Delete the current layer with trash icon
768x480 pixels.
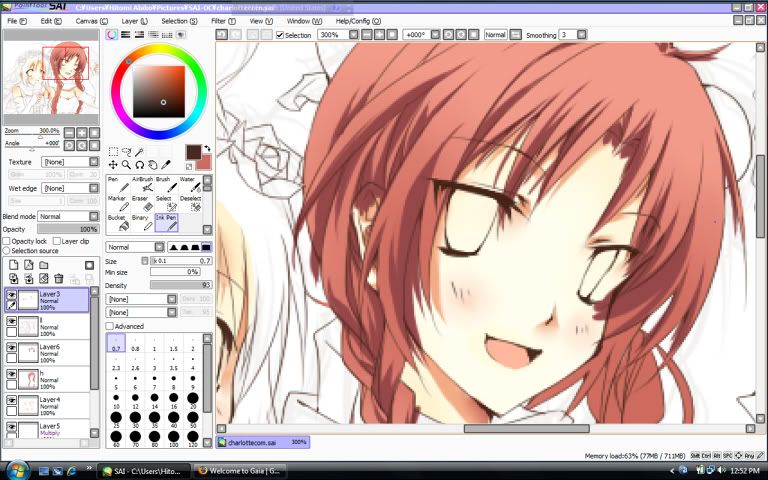click(59, 279)
